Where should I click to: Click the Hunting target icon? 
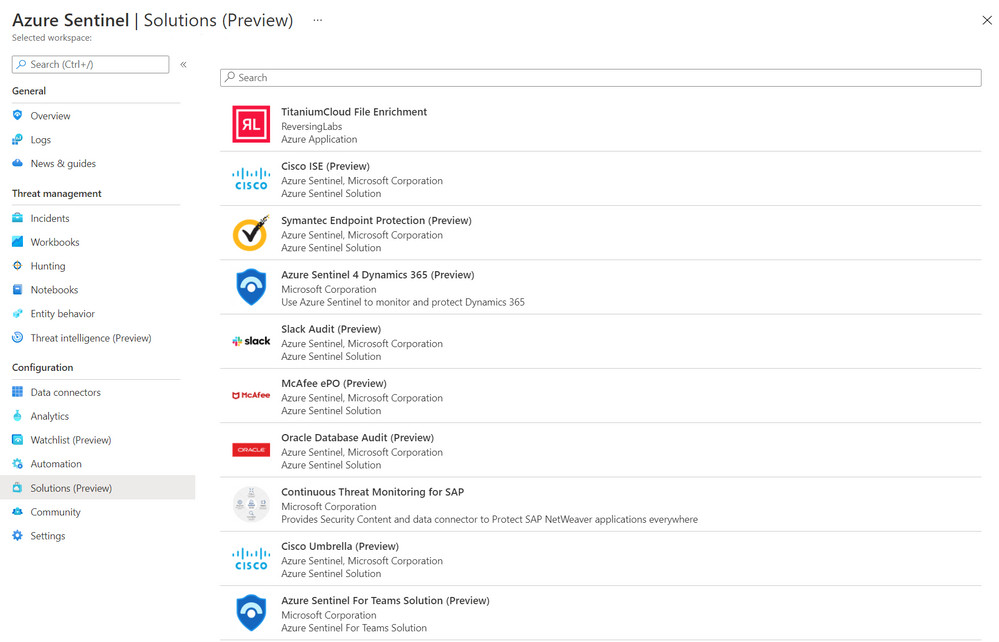click(17, 266)
